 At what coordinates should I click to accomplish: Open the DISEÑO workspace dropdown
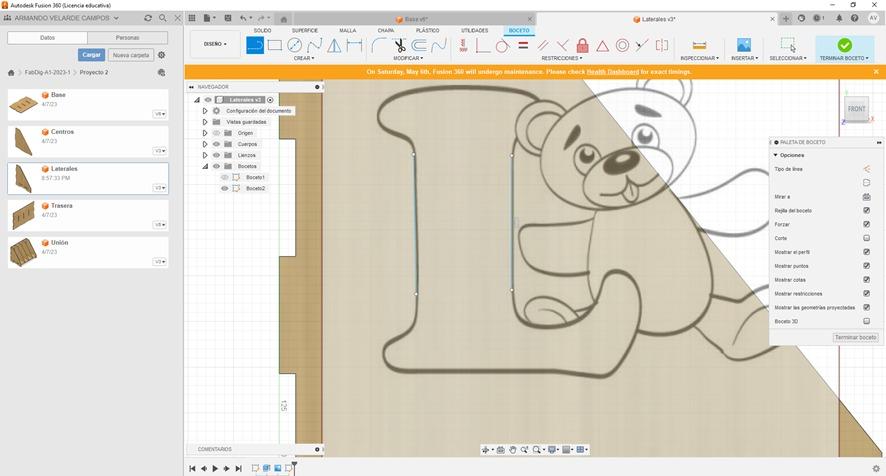[x=215, y=44]
